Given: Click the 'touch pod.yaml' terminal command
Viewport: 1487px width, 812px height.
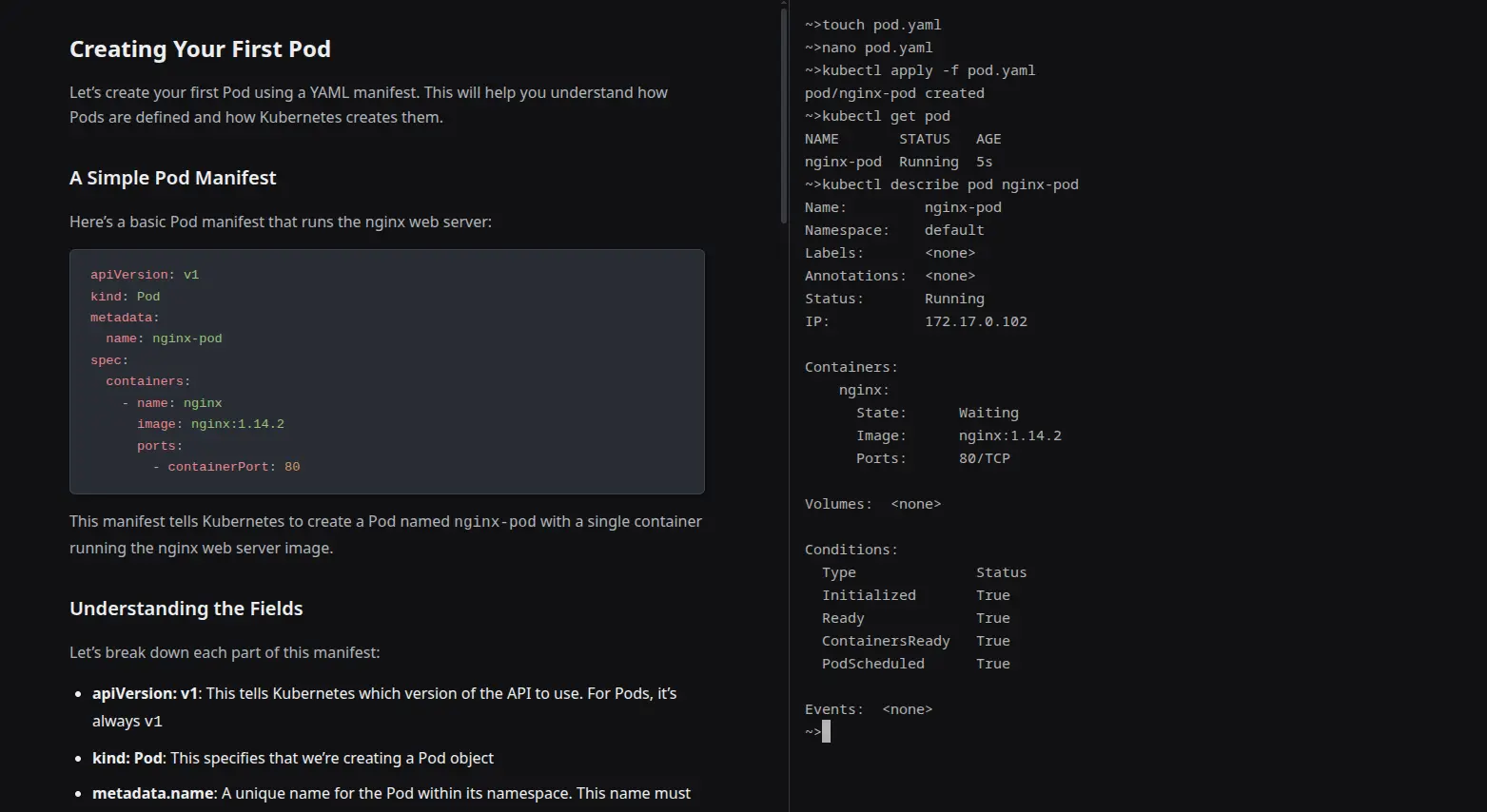Looking at the screenshot, I should (881, 25).
